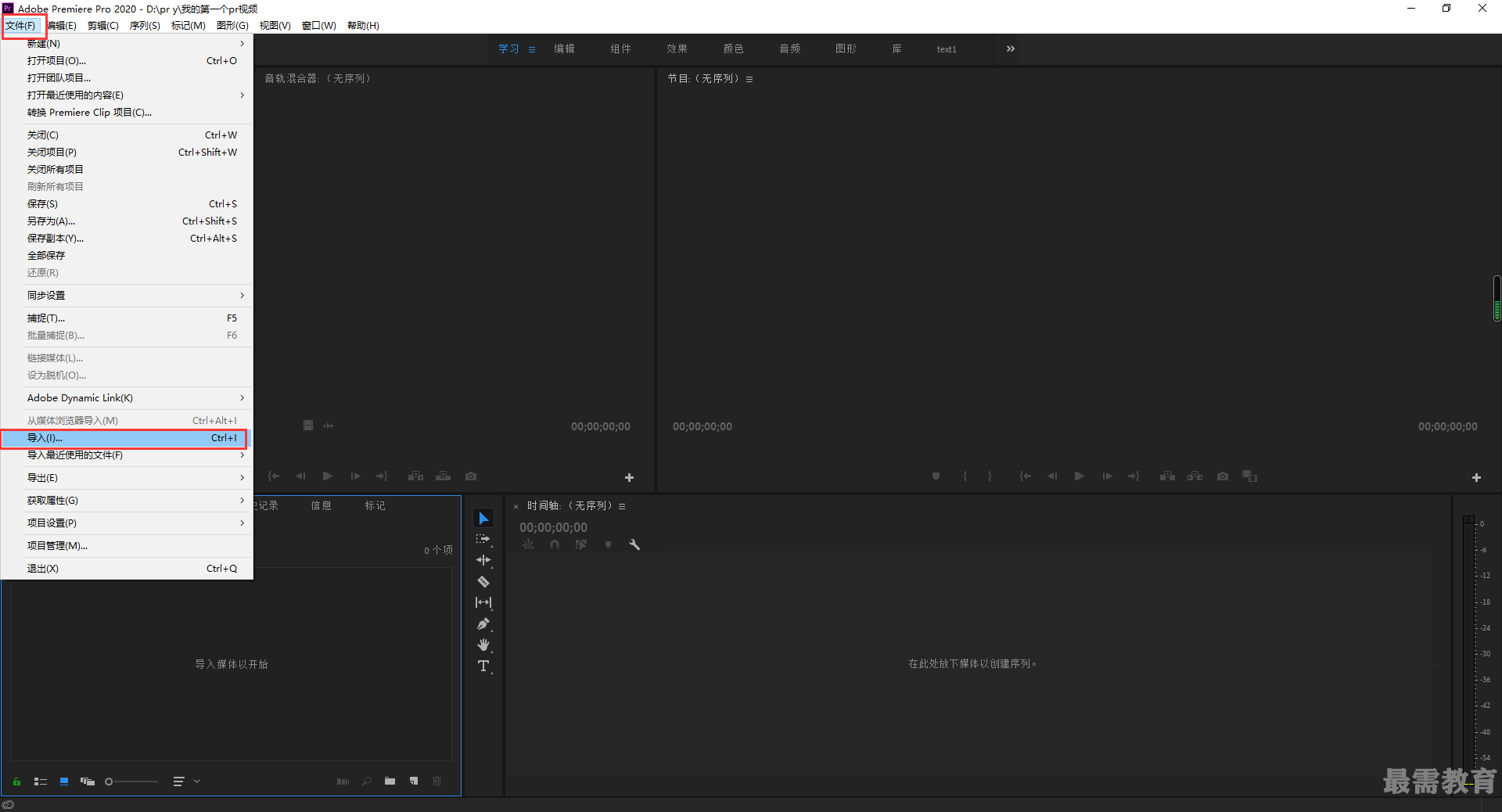This screenshot has width=1502, height=812.
Task: Select the Track Select Forward tool
Action: (x=483, y=539)
